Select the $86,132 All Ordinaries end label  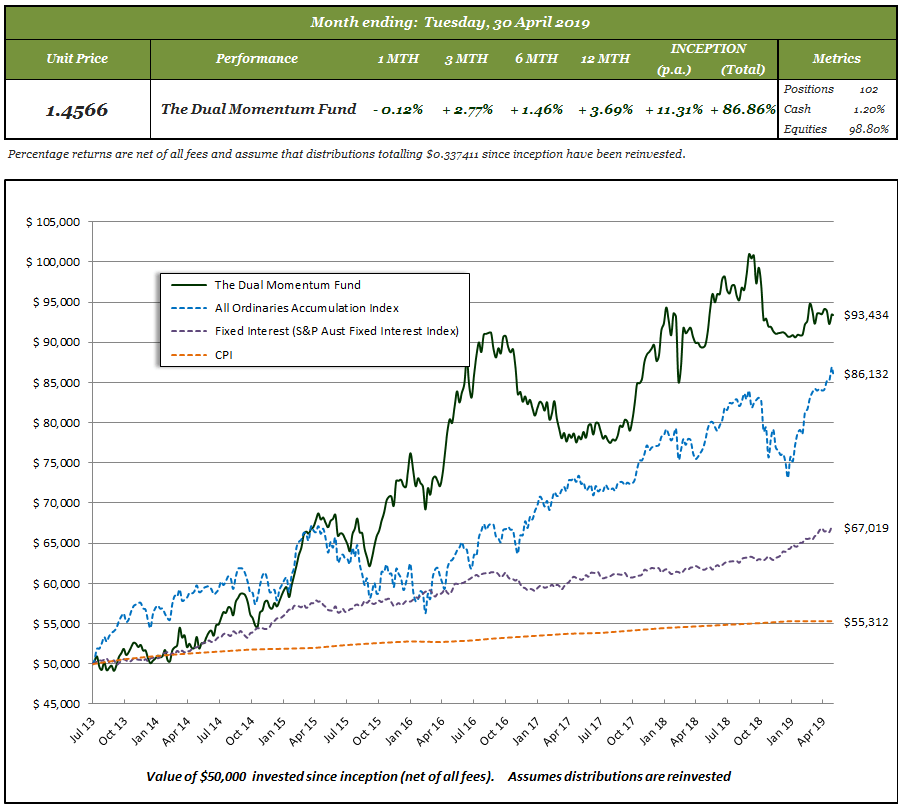866,374
